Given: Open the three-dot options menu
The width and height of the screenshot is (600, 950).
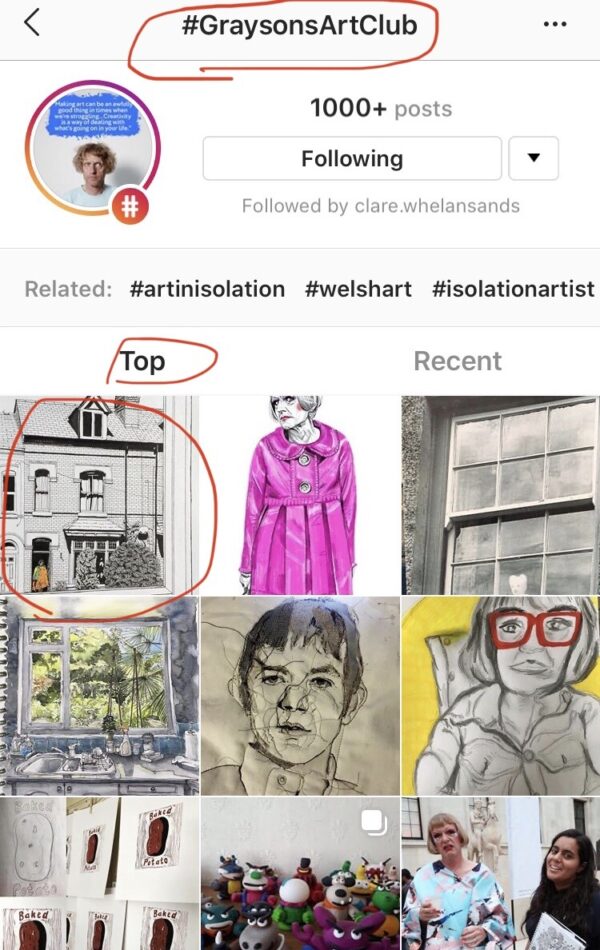Looking at the screenshot, I should point(555,24).
